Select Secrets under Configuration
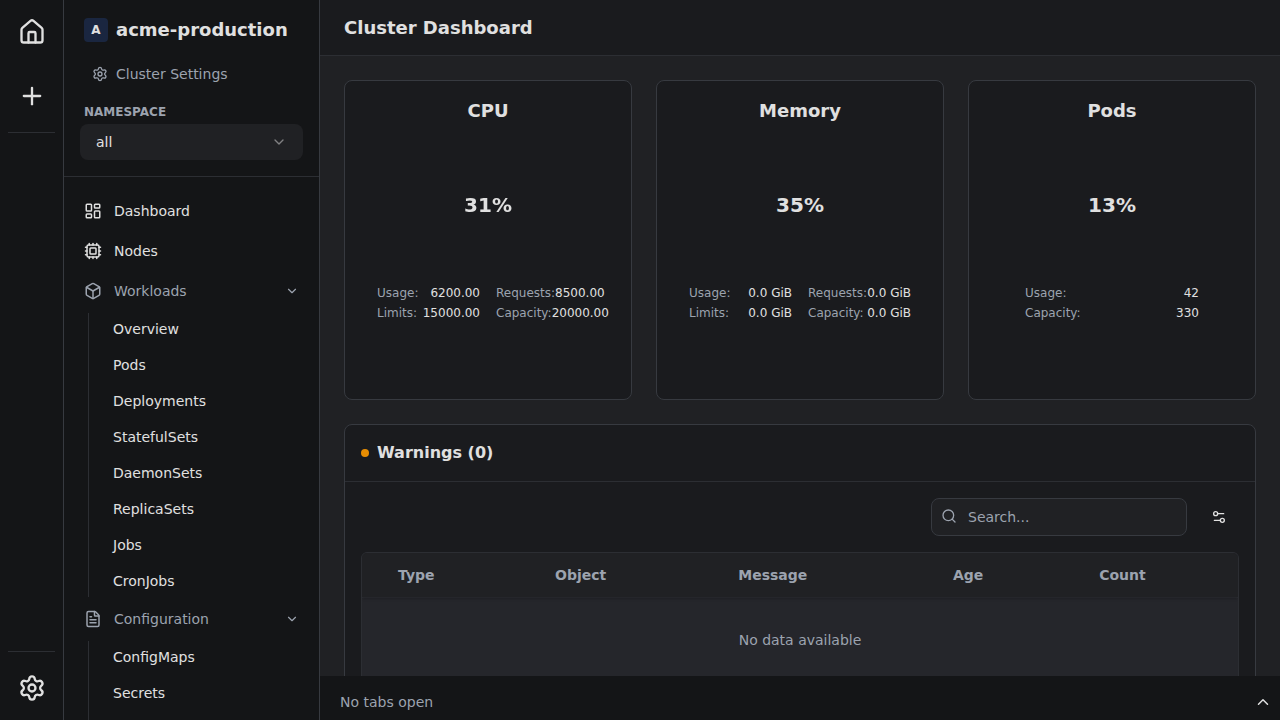1280x720 pixels. pyautogui.click(x=139, y=692)
